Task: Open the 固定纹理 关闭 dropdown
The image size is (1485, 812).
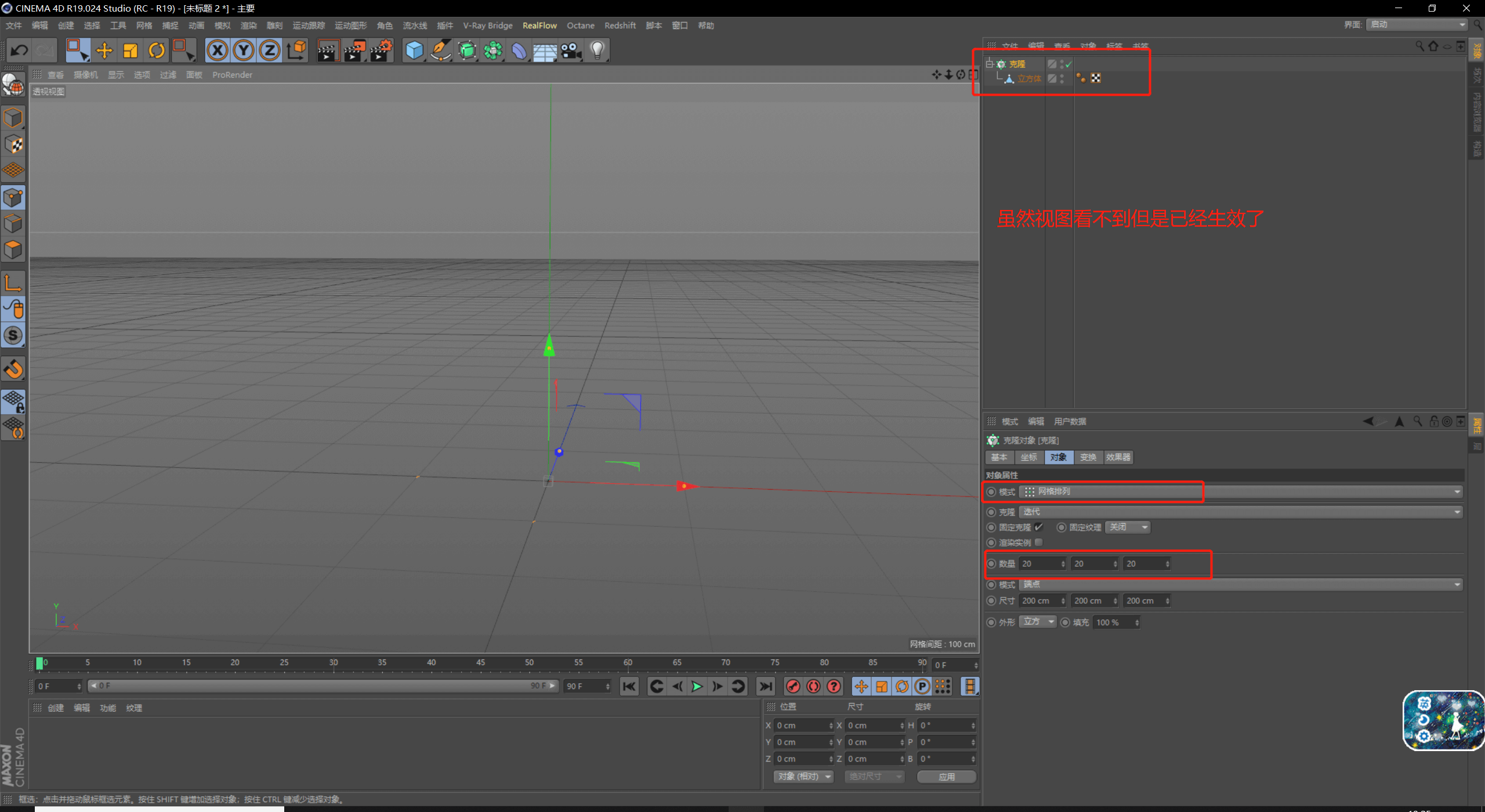Action: [x=1128, y=527]
